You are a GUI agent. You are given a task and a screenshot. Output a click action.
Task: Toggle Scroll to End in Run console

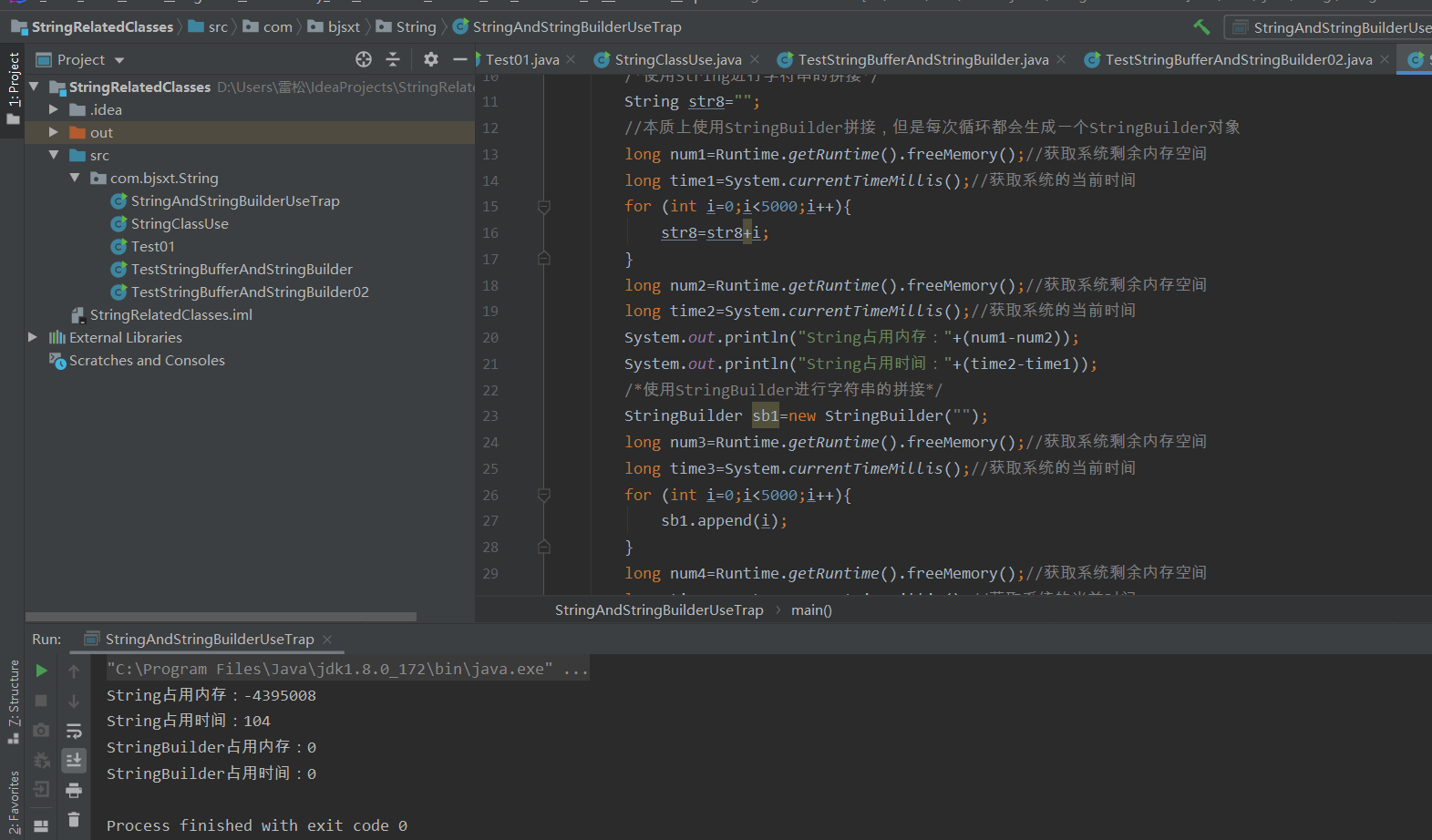coord(74,760)
